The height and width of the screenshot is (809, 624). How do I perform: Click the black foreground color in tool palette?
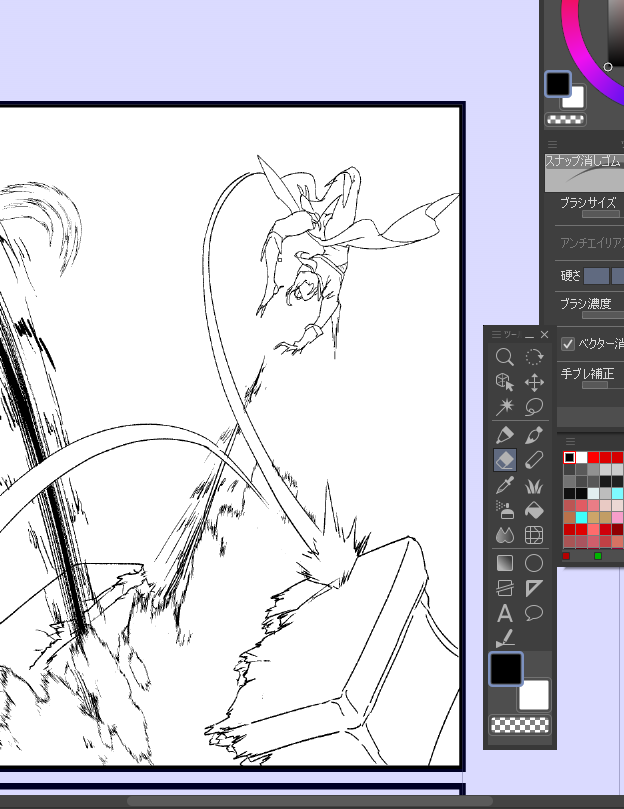pyautogui.click(x=506, y=669)
